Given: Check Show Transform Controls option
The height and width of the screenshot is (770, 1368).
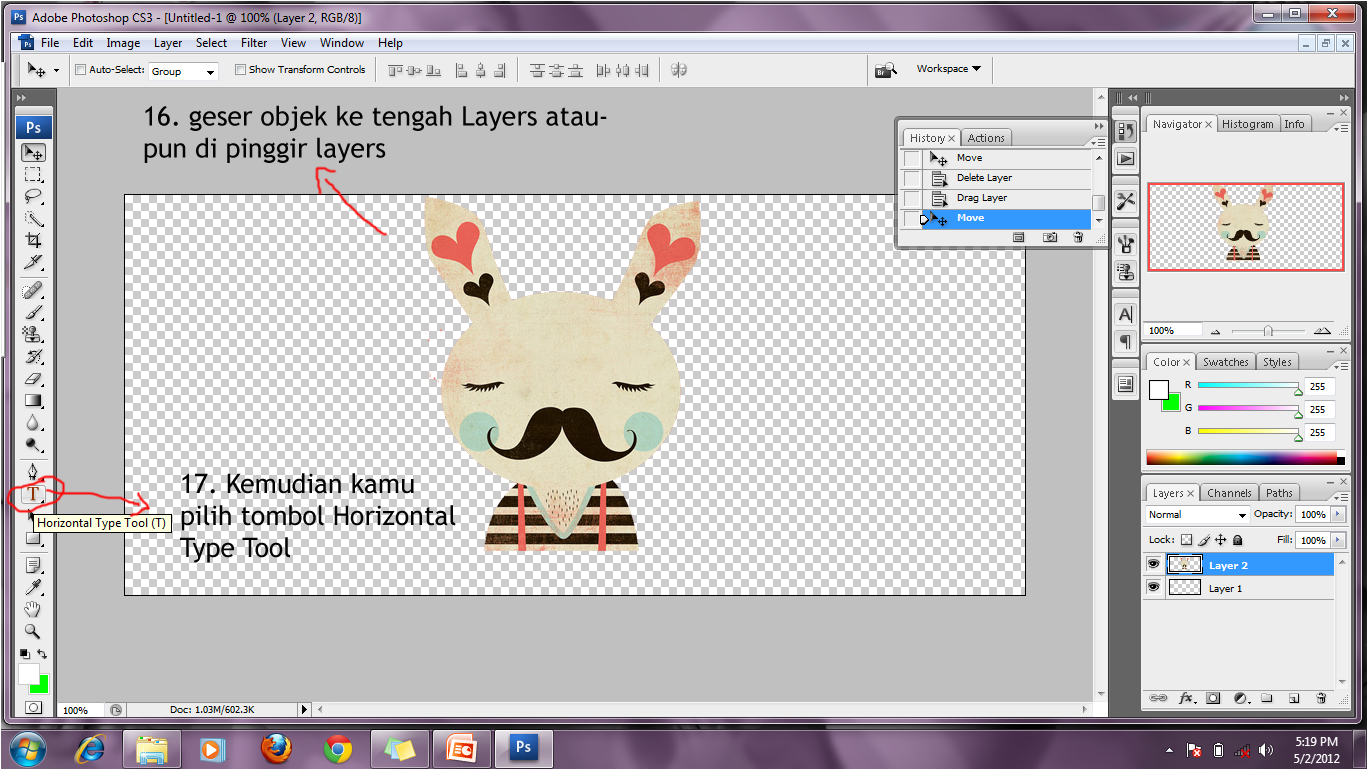Looking at the screenshot, I should 240,70.
